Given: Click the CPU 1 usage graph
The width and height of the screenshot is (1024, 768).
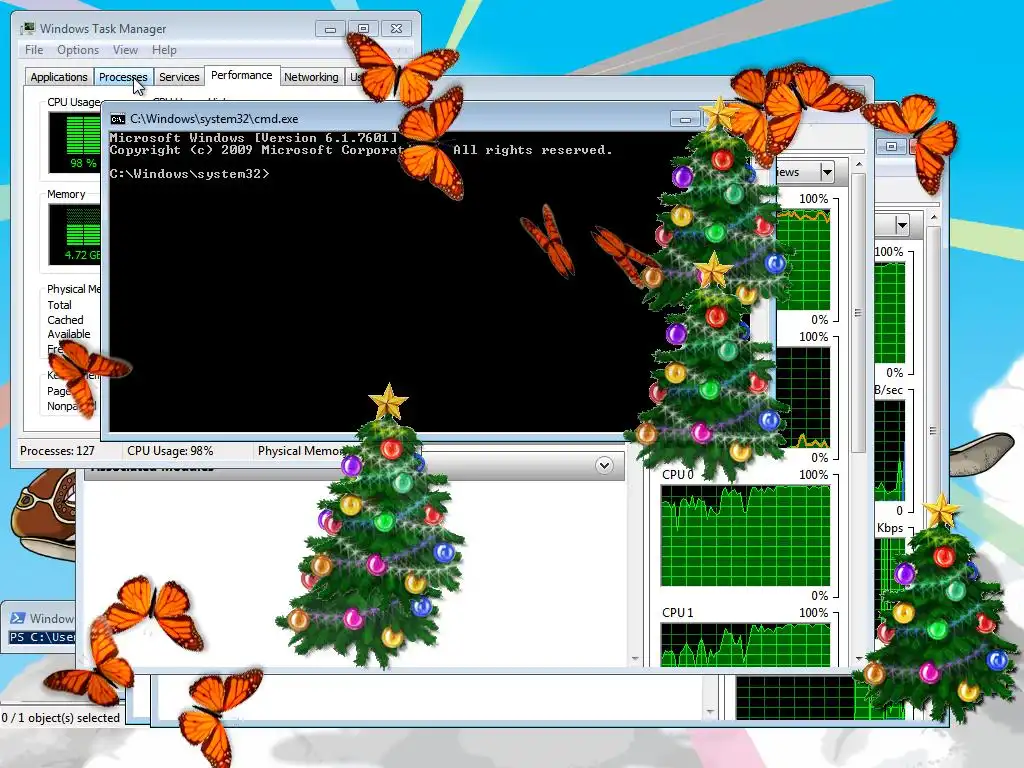Looking at the screenshot, I should [745, 645].
